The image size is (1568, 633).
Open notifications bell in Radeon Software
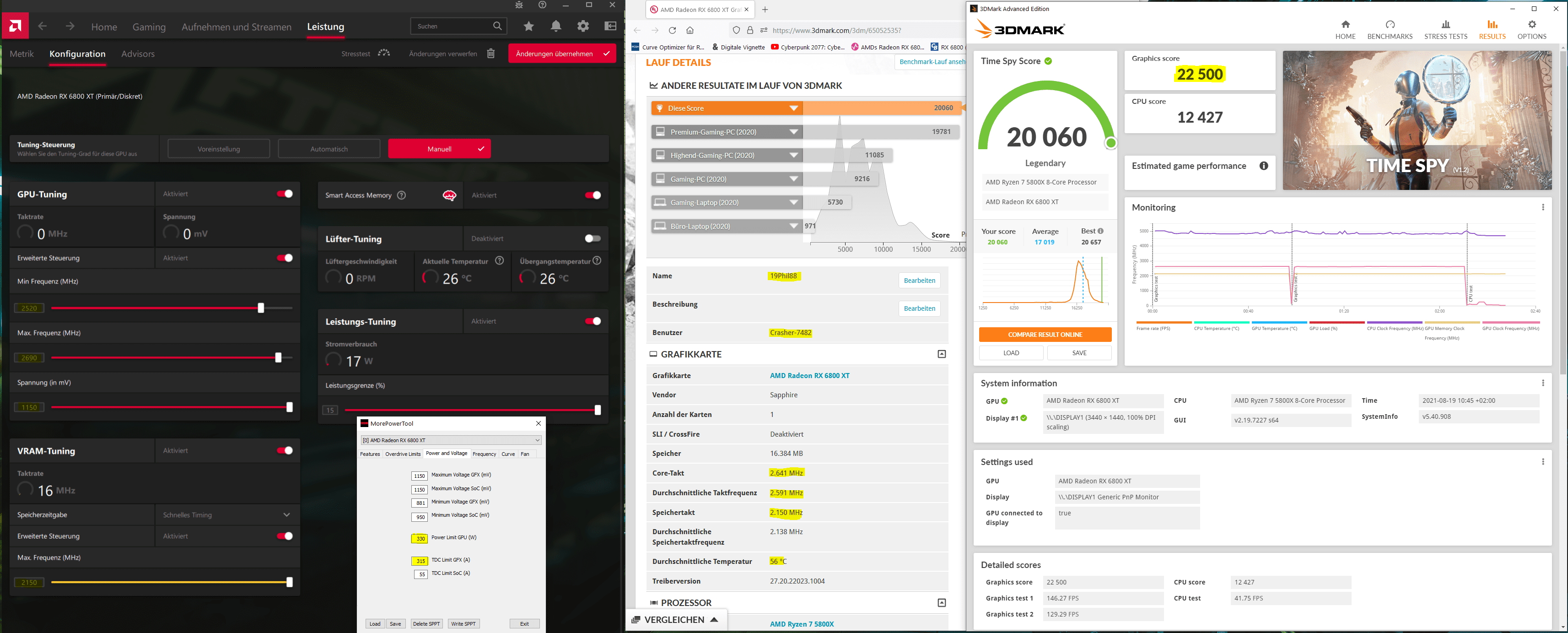click(x=556, y=26)
